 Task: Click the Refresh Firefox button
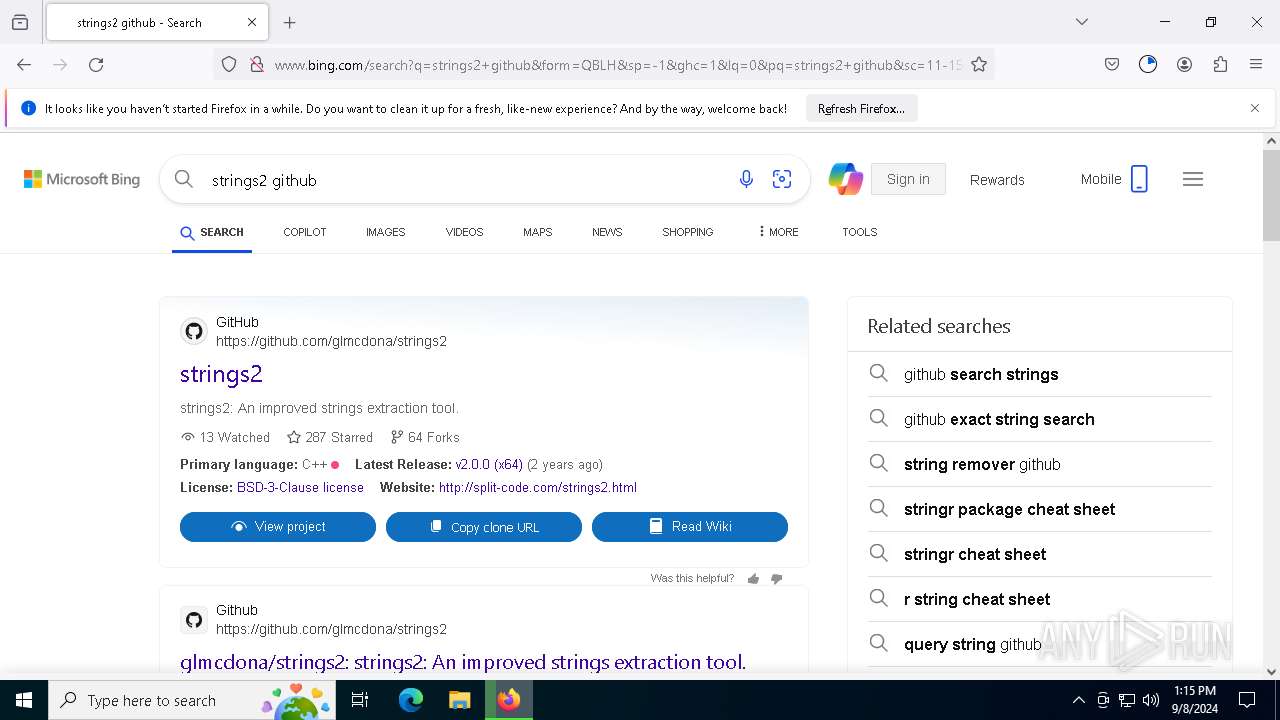coord(861,109)
